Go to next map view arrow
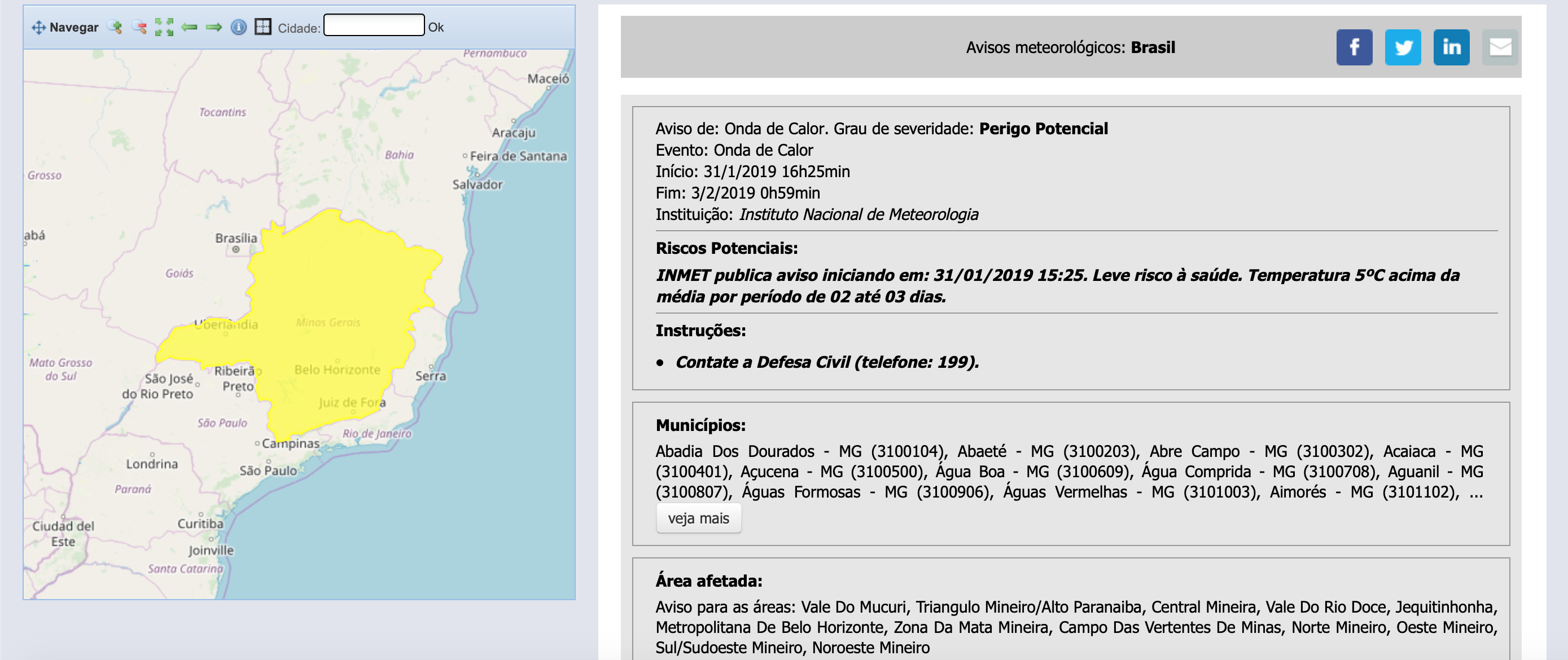Viewport: 1568px width, 660px height. tap(214, 28)
